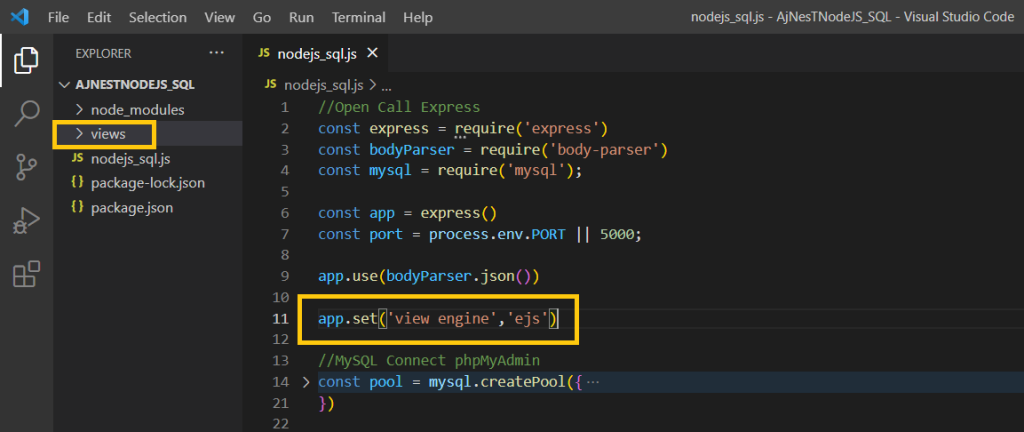Screen dimensions: 1024x432
Task: Open the Explorer activity bar icon
Action: (x=27, y=60)
